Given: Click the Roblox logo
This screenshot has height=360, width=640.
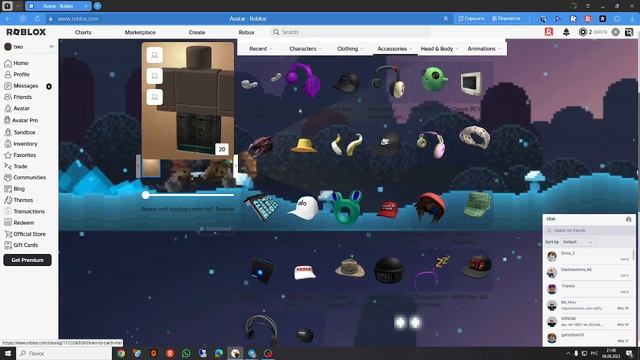Looking at the screenshot, I should click(x=26, y=32).
